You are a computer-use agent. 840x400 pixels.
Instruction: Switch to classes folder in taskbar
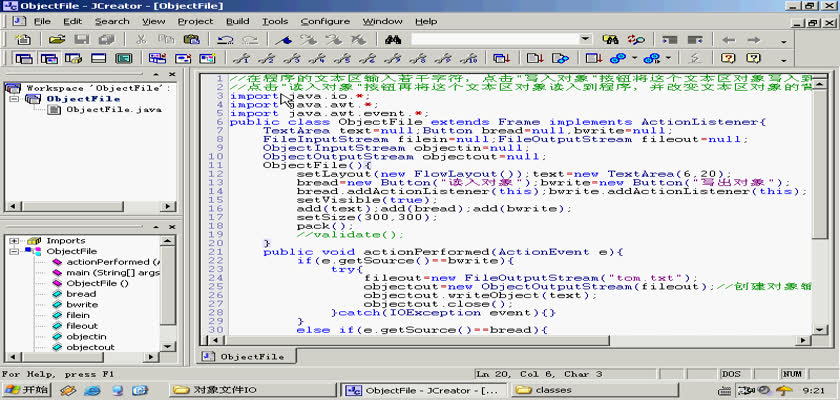(595, 390)
